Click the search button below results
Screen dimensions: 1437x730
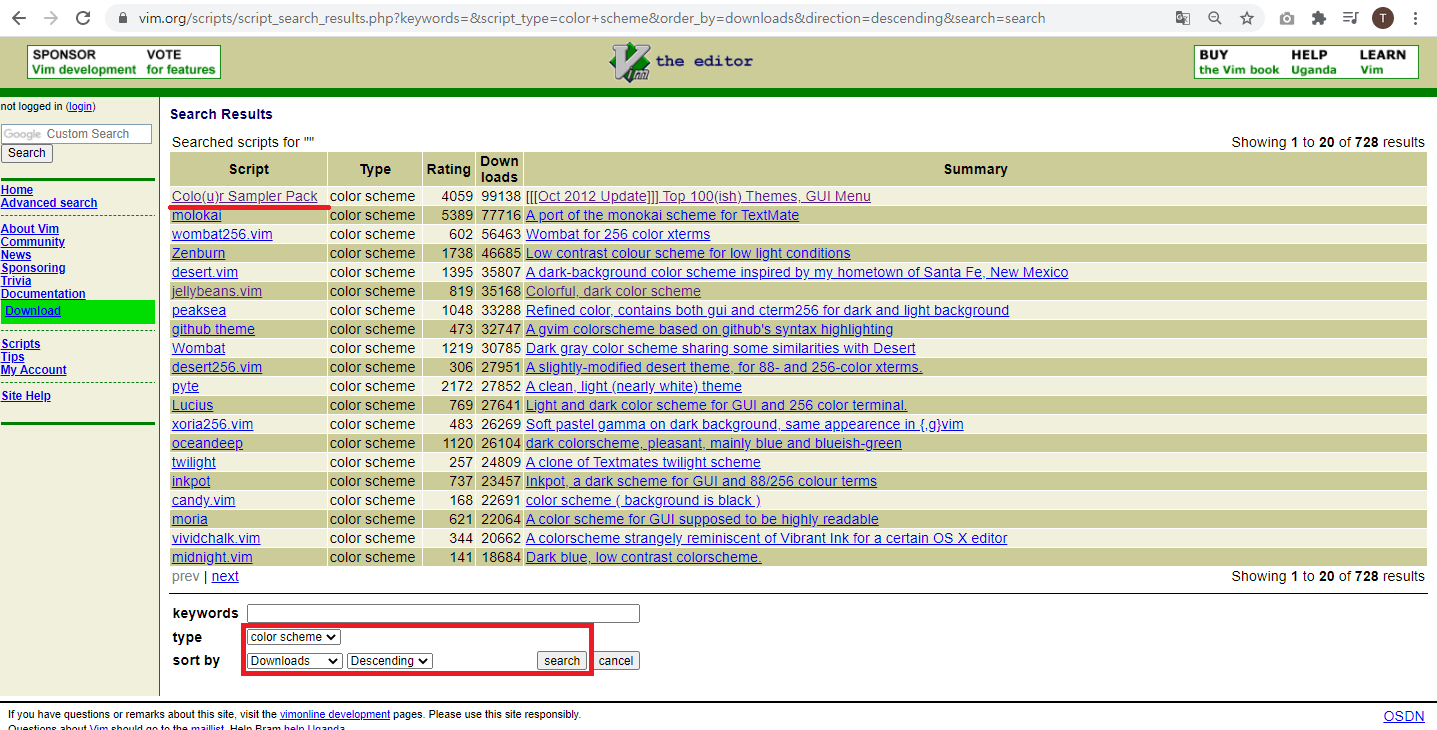[562, 661]
